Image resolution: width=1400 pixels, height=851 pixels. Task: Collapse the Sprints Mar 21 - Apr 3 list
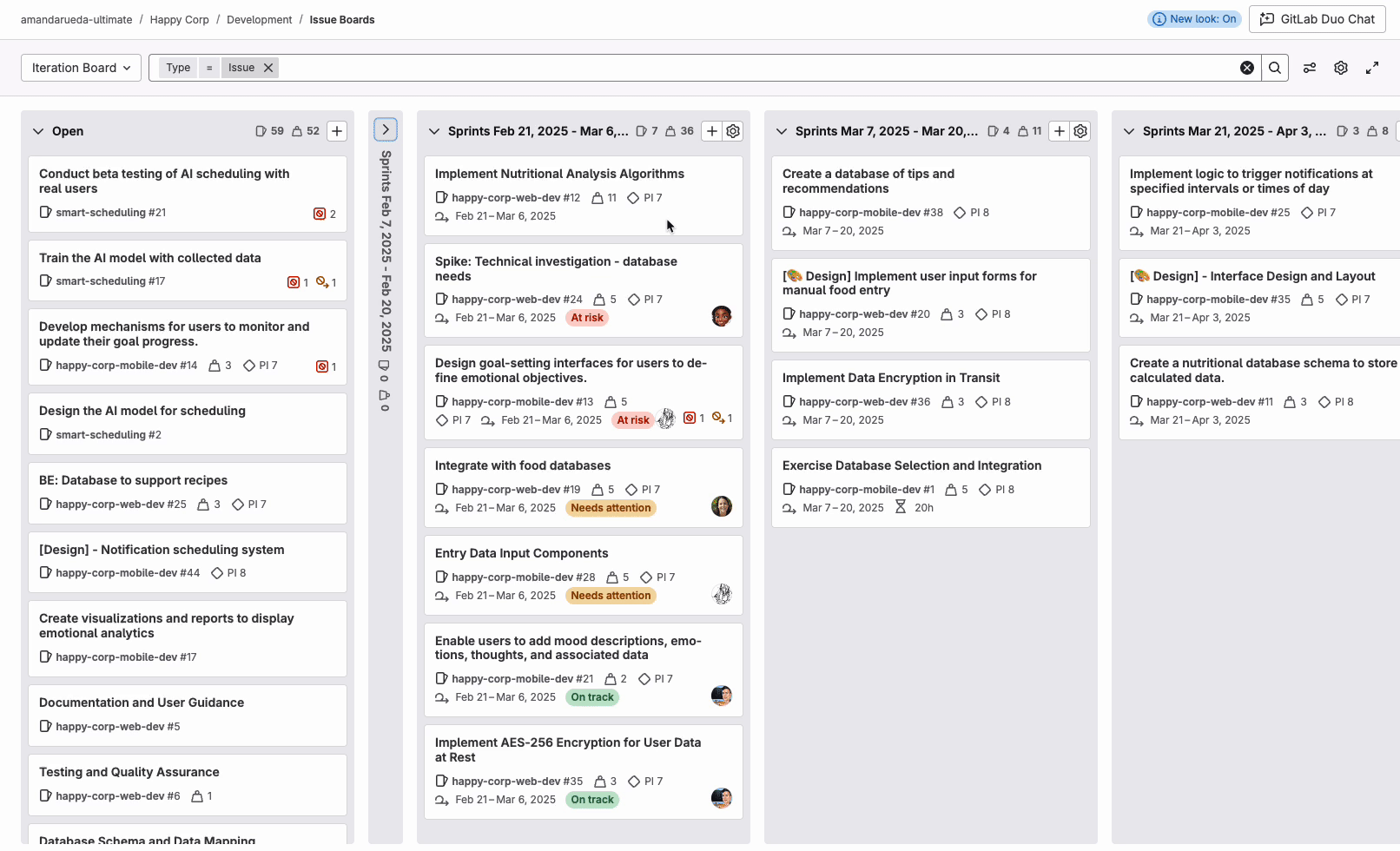coord(1129,131)
